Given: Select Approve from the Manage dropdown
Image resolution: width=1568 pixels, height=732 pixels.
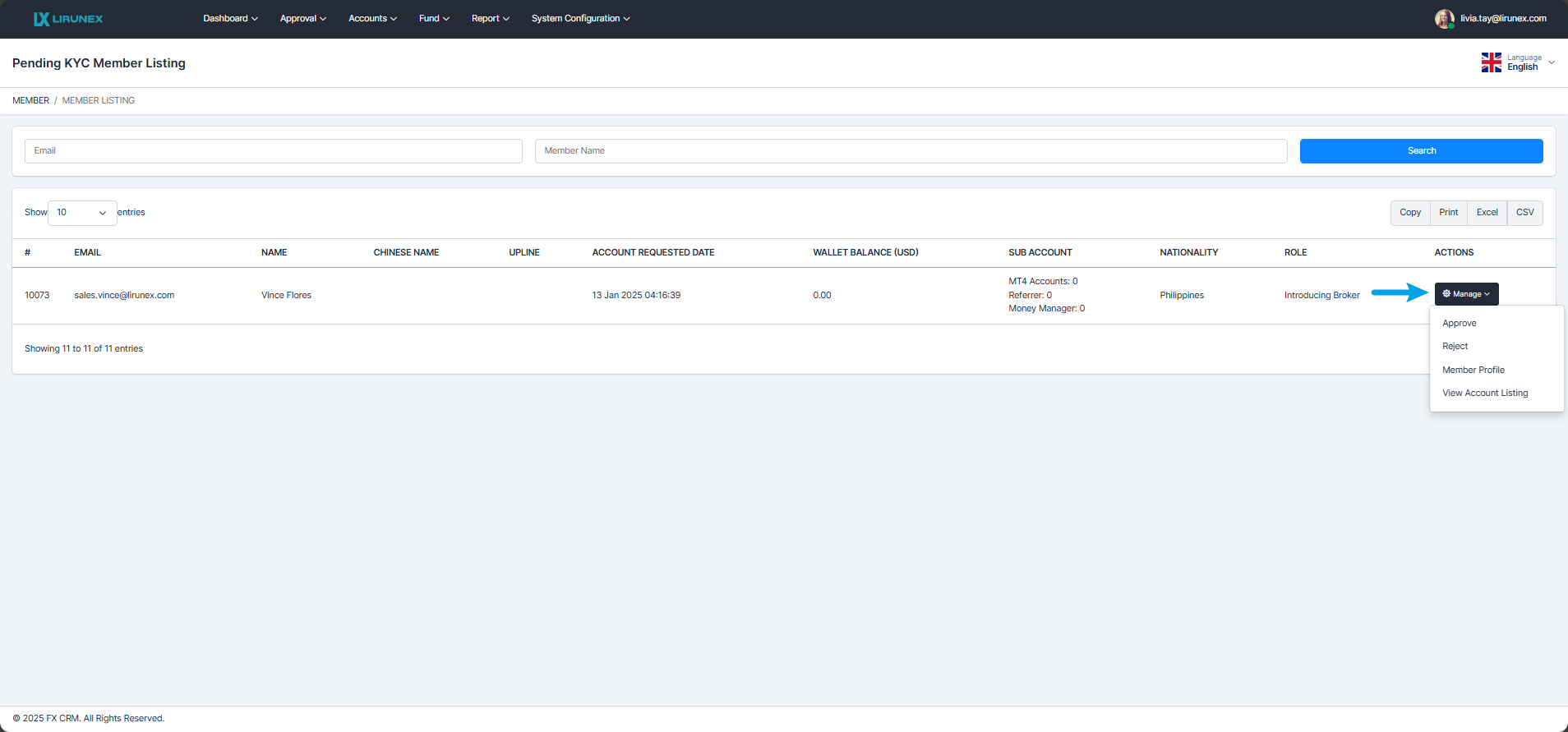Looking at the screenshot, I should (x=1459, y=324).
